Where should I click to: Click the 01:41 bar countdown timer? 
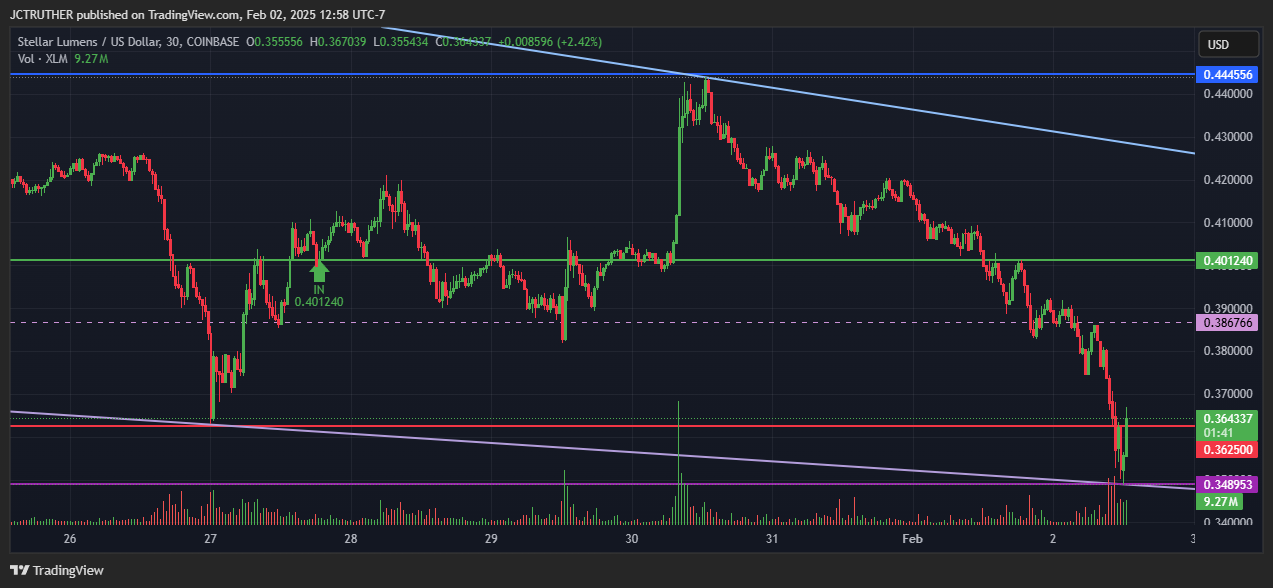(1217, 433)
